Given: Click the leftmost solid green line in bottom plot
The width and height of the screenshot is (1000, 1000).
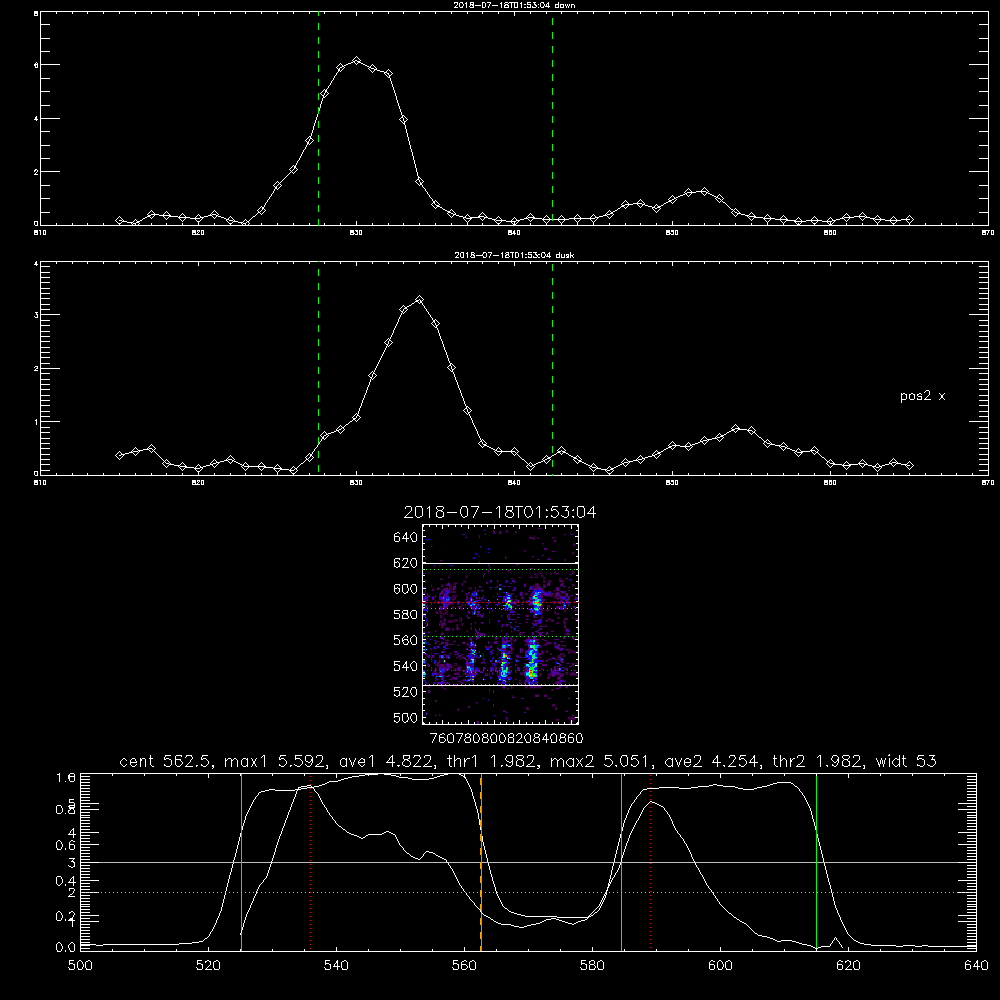Looking at the screenshot, I should point(241,862).
